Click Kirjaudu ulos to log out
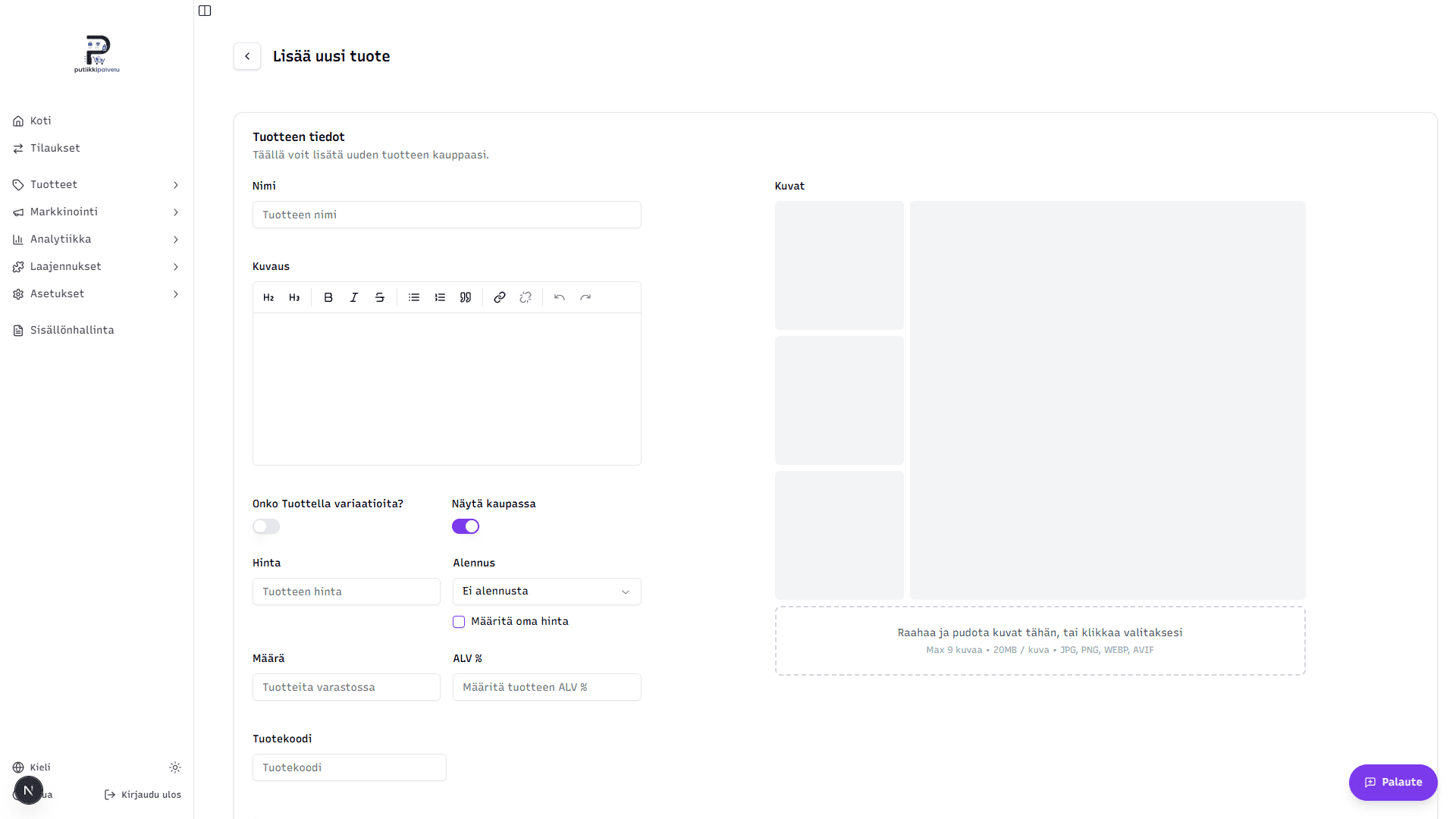1456x819 pixels. pos(143,795)
